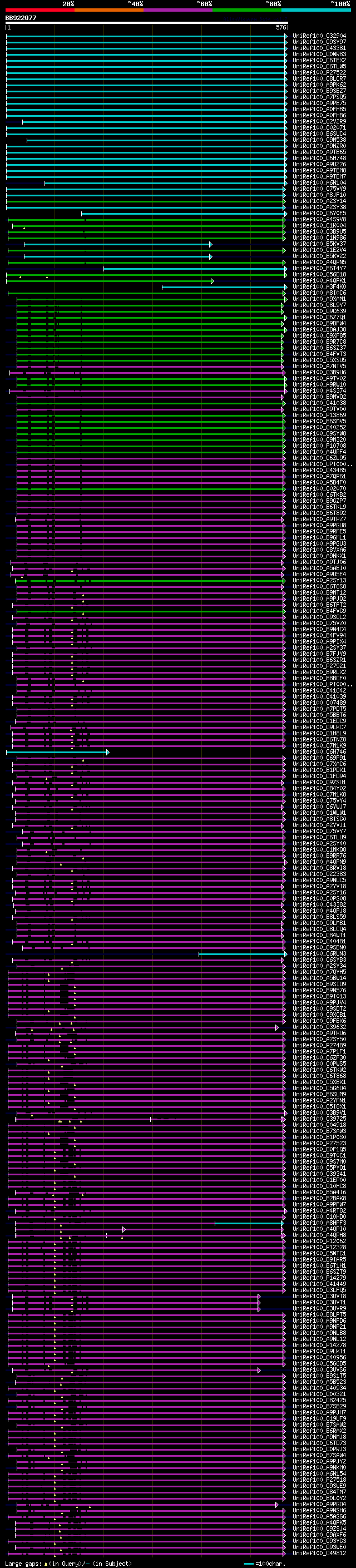Click the BB922077 query title
The width and height of the screenshot is (356, 1568).
click(x=21, y=18)
